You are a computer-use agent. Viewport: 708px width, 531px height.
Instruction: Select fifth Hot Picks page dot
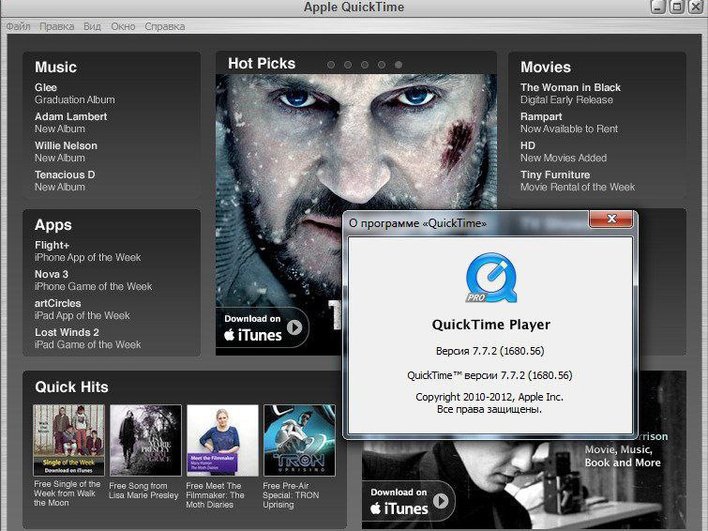pos(398,65)
